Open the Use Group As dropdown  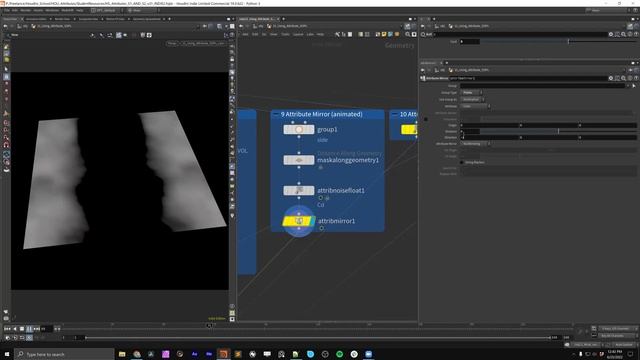[x=473, y=99]
